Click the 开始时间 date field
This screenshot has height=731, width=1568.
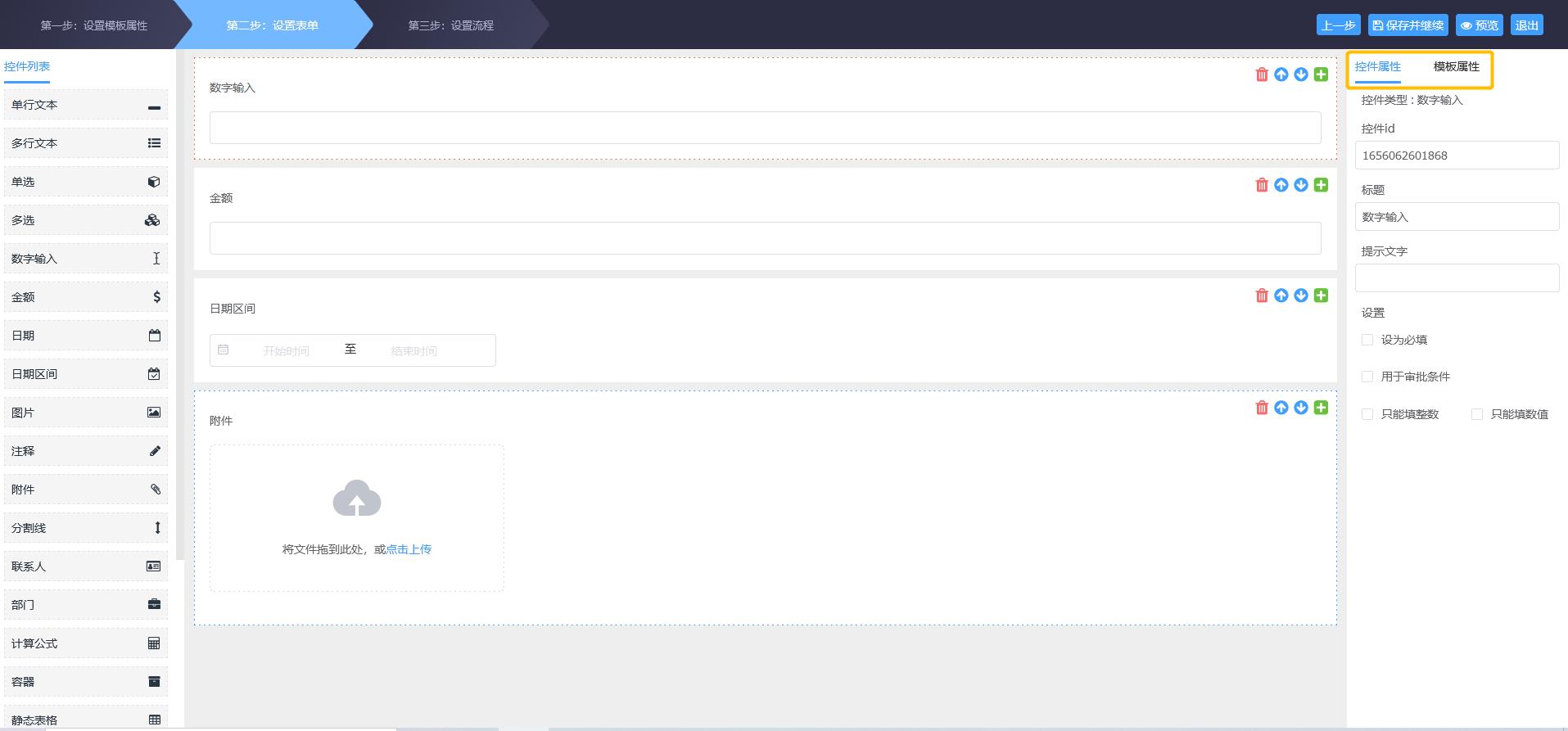pos(286,350)
